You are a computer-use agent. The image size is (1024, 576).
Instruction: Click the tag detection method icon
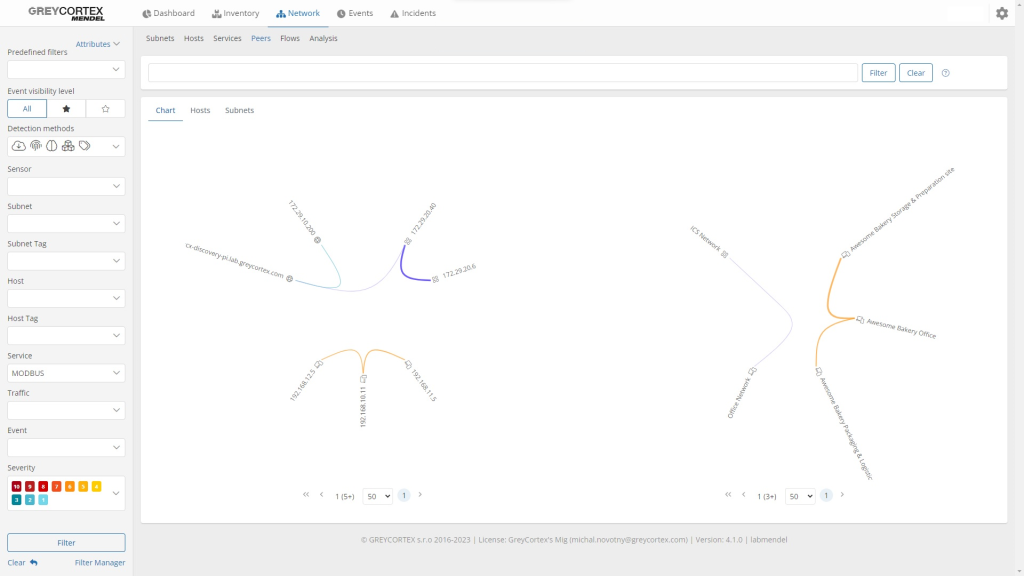pos(85,146)
